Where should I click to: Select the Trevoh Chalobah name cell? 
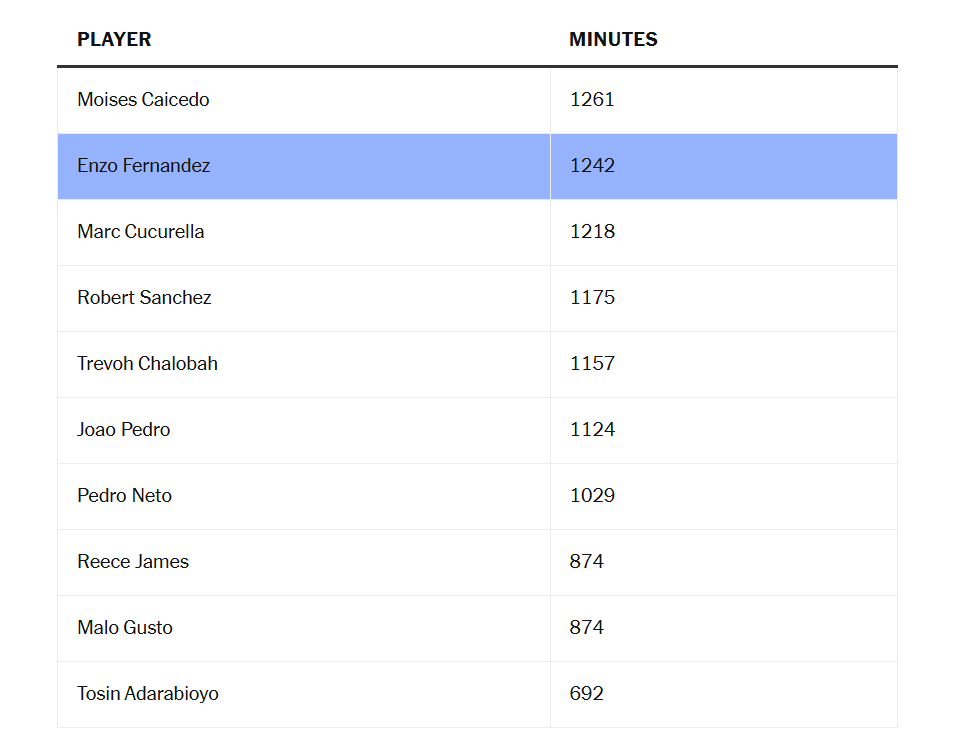click(147, 364)
